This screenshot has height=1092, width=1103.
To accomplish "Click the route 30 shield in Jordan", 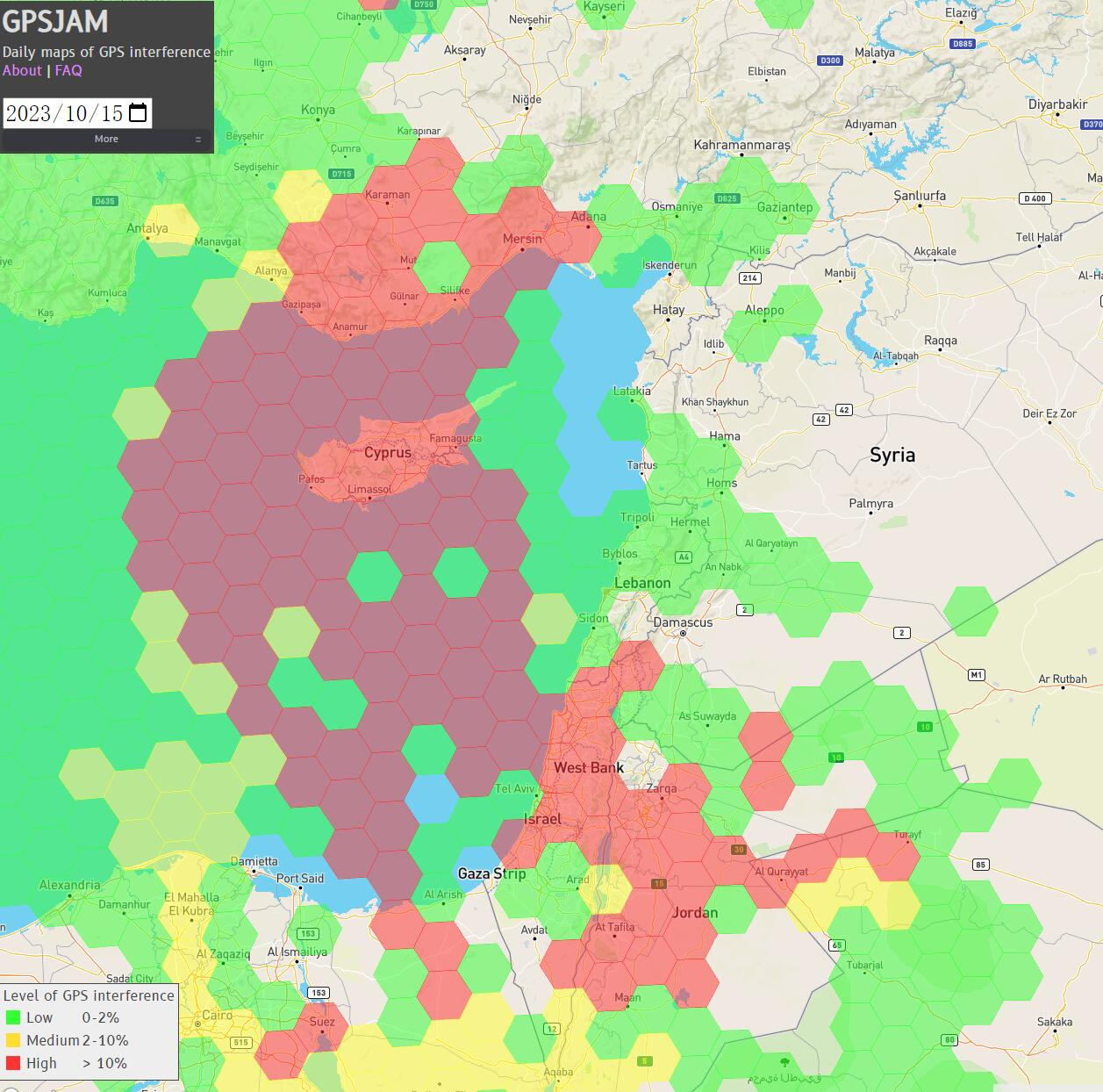I will click(x=739, y=850).
